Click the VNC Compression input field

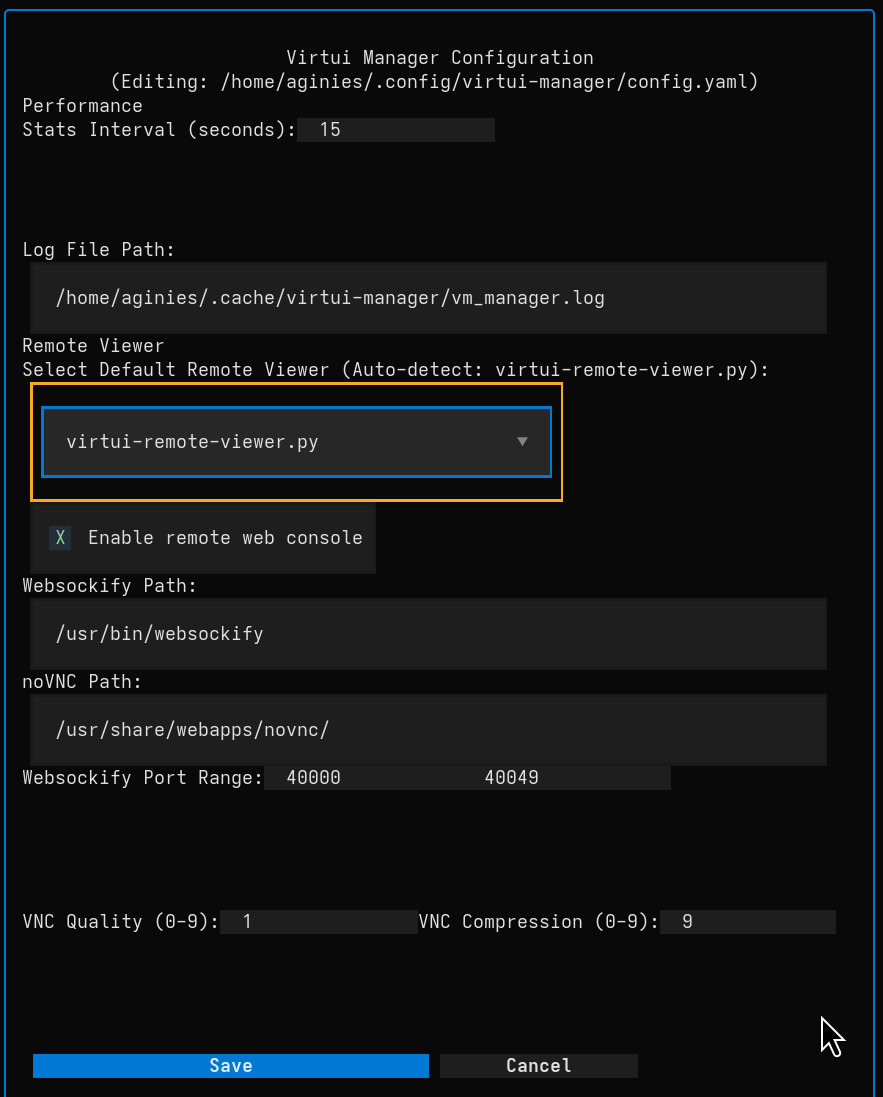[x=747, y=921]
